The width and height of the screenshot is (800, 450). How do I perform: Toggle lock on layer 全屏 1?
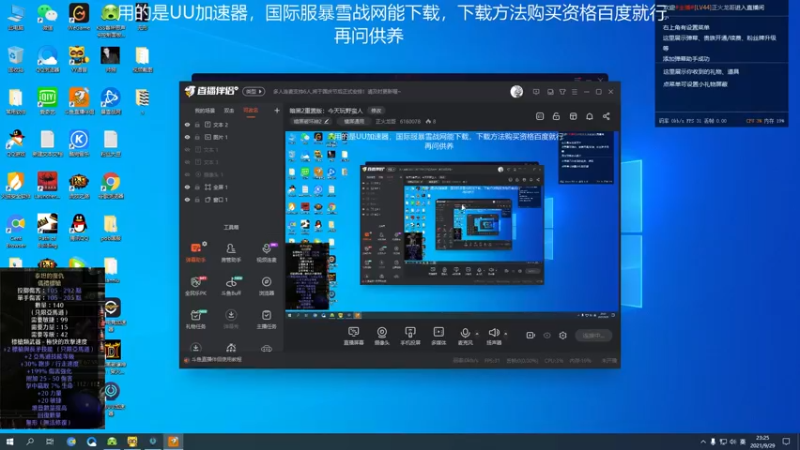pyautogui.click(x=197, y=187)
